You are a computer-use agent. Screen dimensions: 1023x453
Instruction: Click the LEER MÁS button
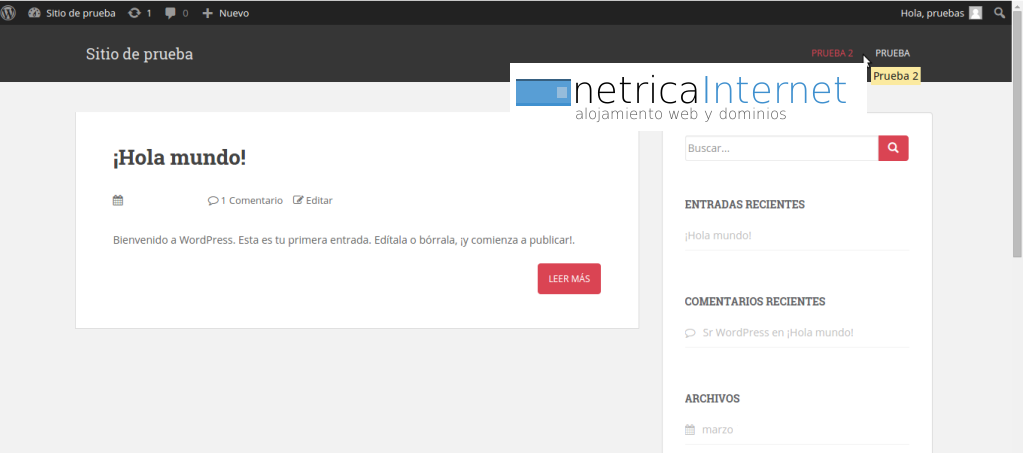[569, 279]
